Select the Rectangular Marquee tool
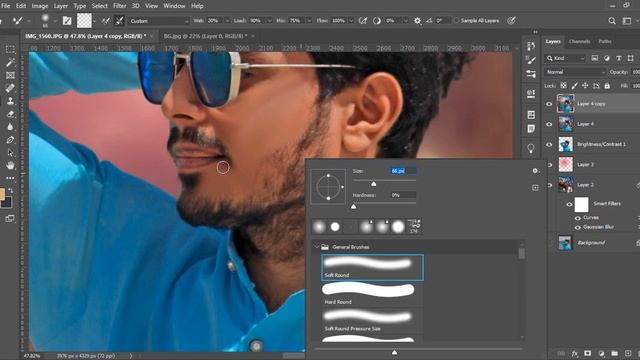This screenshot has width=640, height=360. tap(10, 49)
